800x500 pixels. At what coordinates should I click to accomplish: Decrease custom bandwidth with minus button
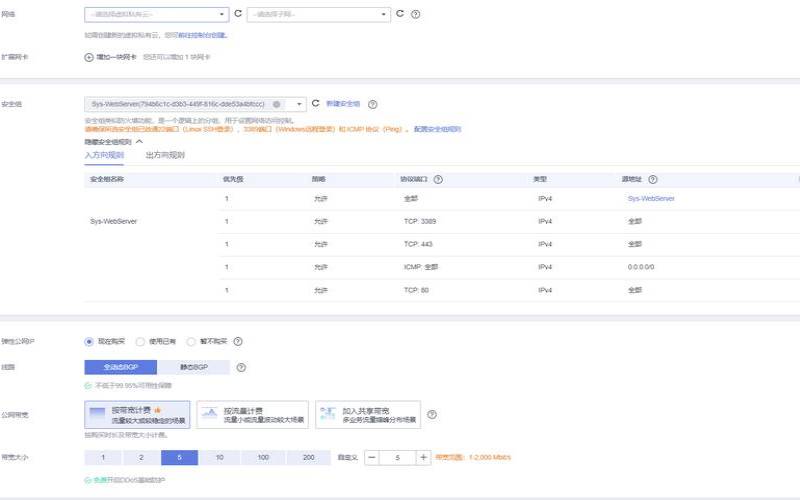click(x=372, y=458)
